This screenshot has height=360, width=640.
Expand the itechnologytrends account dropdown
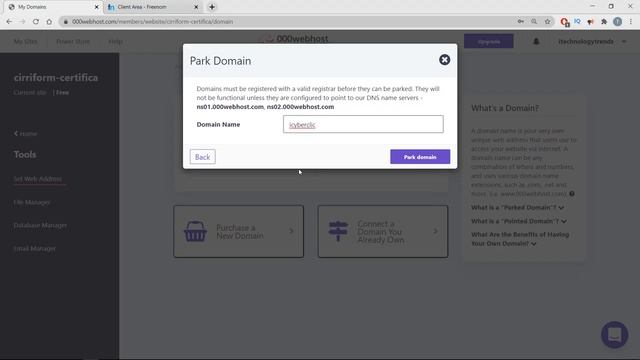click(592, 41)
